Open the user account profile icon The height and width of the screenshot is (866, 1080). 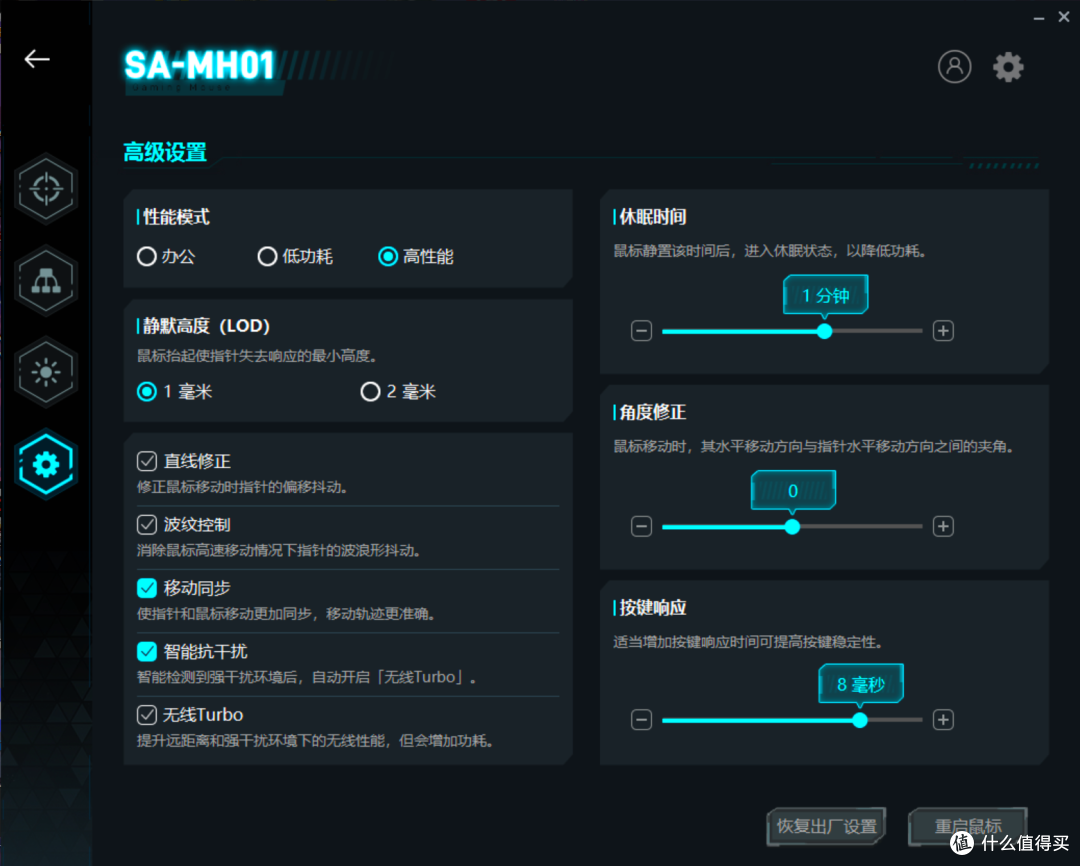point(954,67)
